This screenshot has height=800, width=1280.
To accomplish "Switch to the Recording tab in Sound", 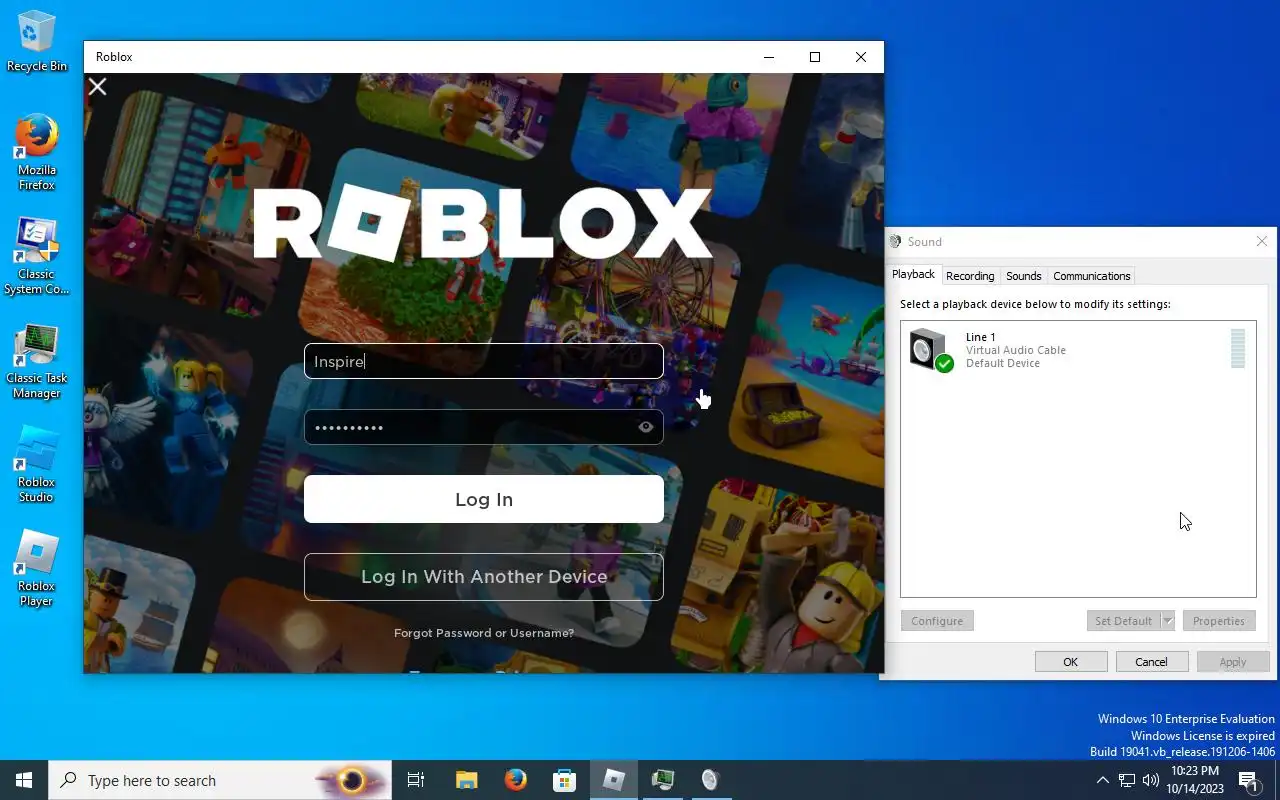I will tap(970, 276).
